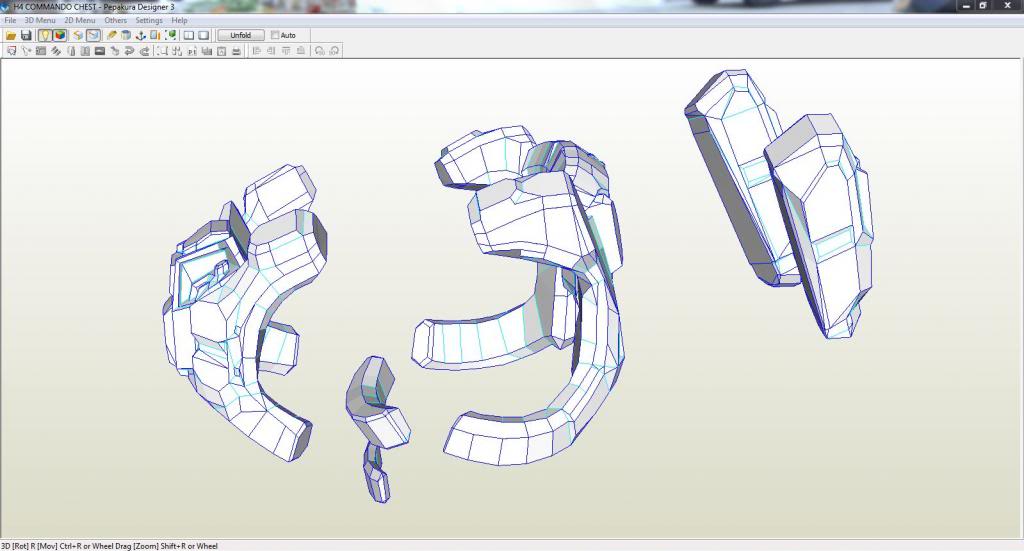Click the undo arrow icon

point(129,51)
